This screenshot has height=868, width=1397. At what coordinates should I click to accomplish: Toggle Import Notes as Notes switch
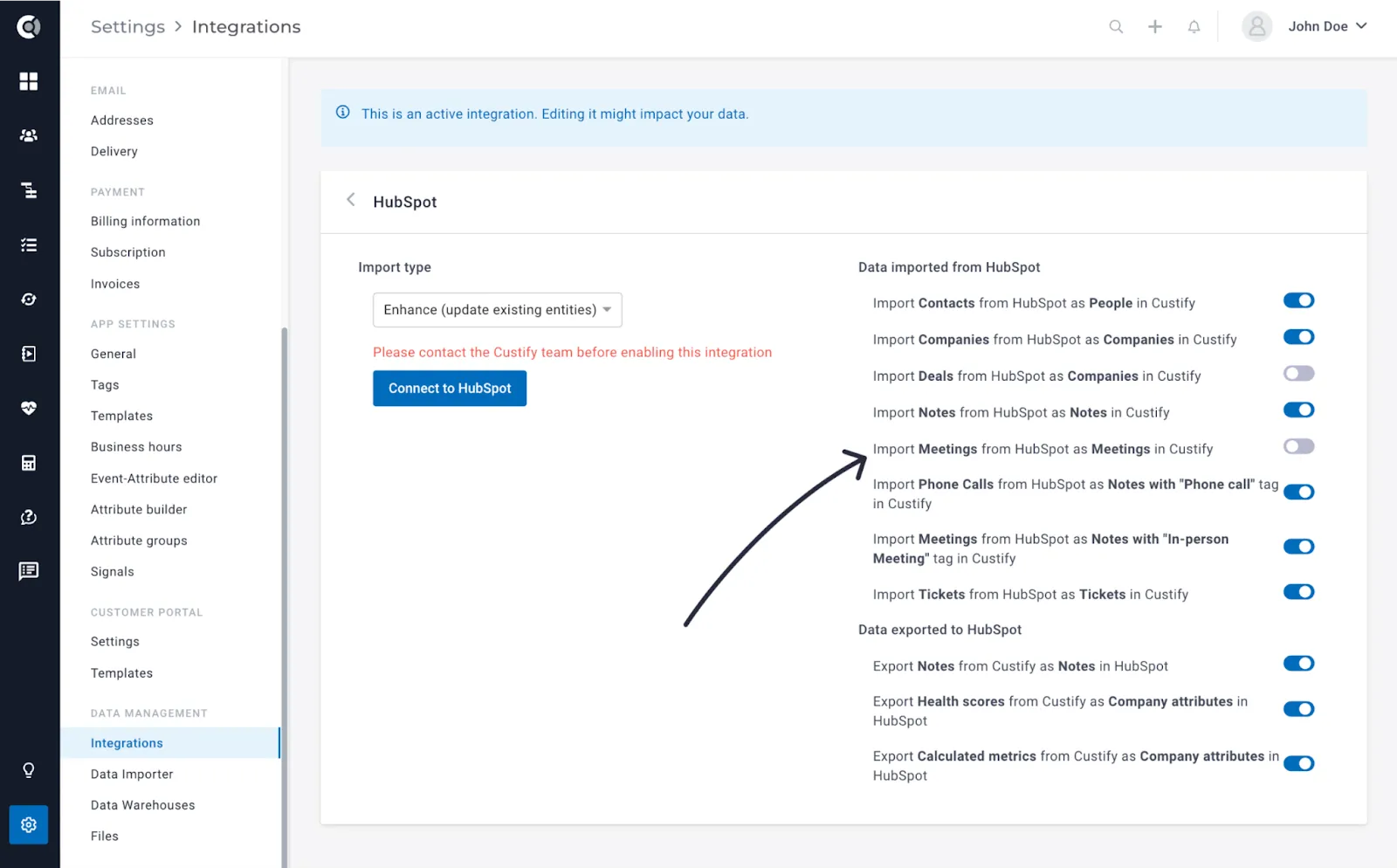[1298, 410]
